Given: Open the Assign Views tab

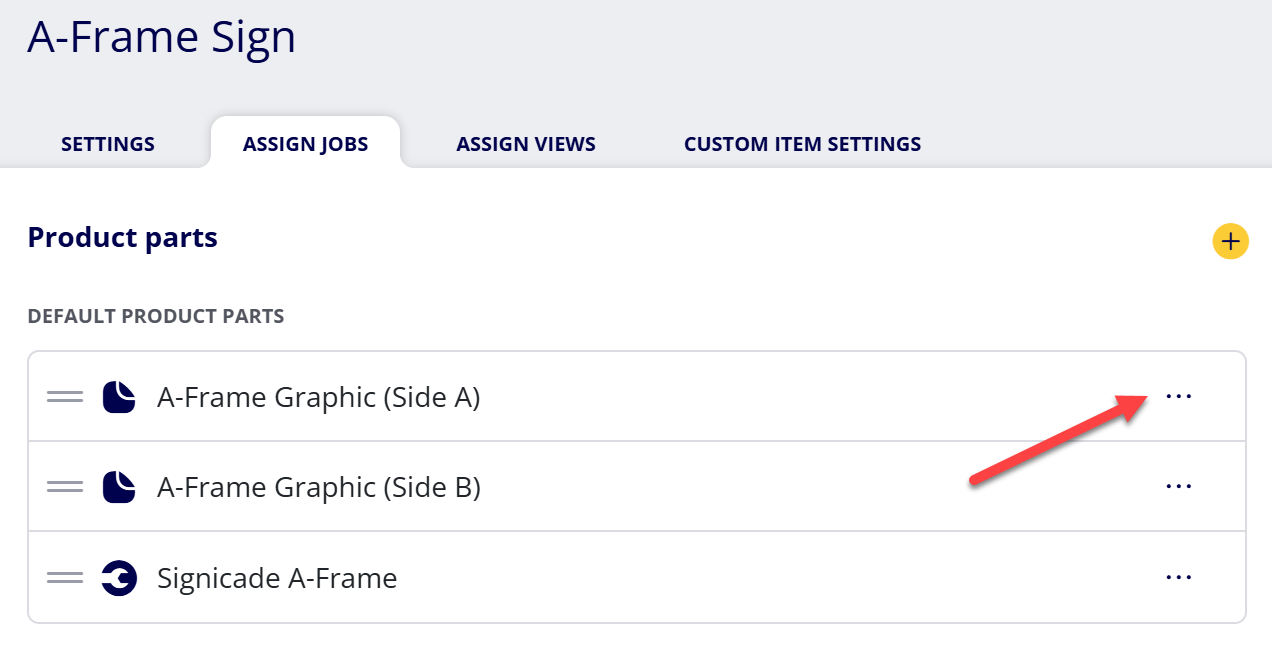Looking at the screenshot, I should click(x=526, y=144).
